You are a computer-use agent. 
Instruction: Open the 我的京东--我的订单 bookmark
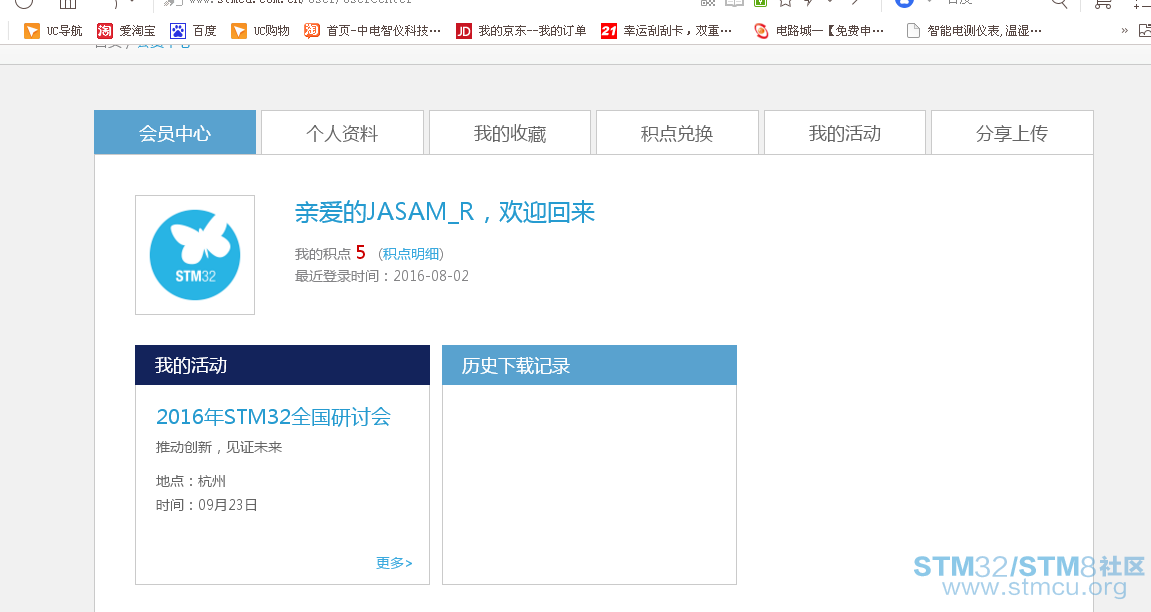tap(521, 31)
